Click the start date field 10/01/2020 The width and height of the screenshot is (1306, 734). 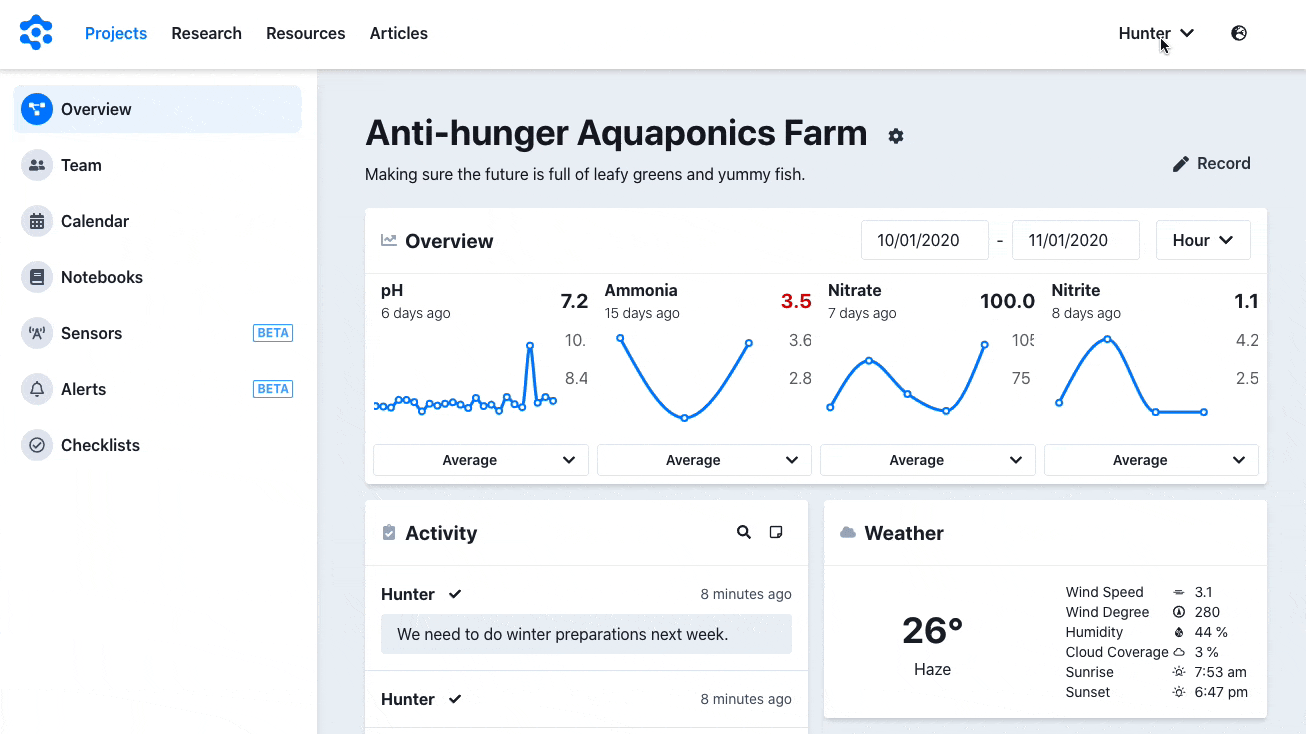pyautogui.click(x=924, y=240)
